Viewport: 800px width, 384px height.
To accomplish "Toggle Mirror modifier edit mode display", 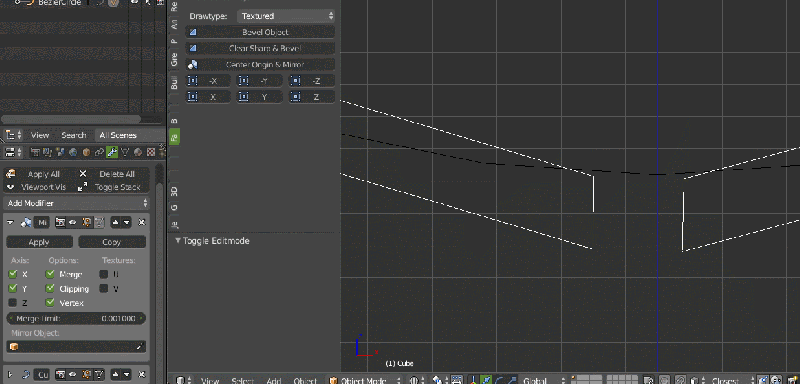I will coord(87,222).
